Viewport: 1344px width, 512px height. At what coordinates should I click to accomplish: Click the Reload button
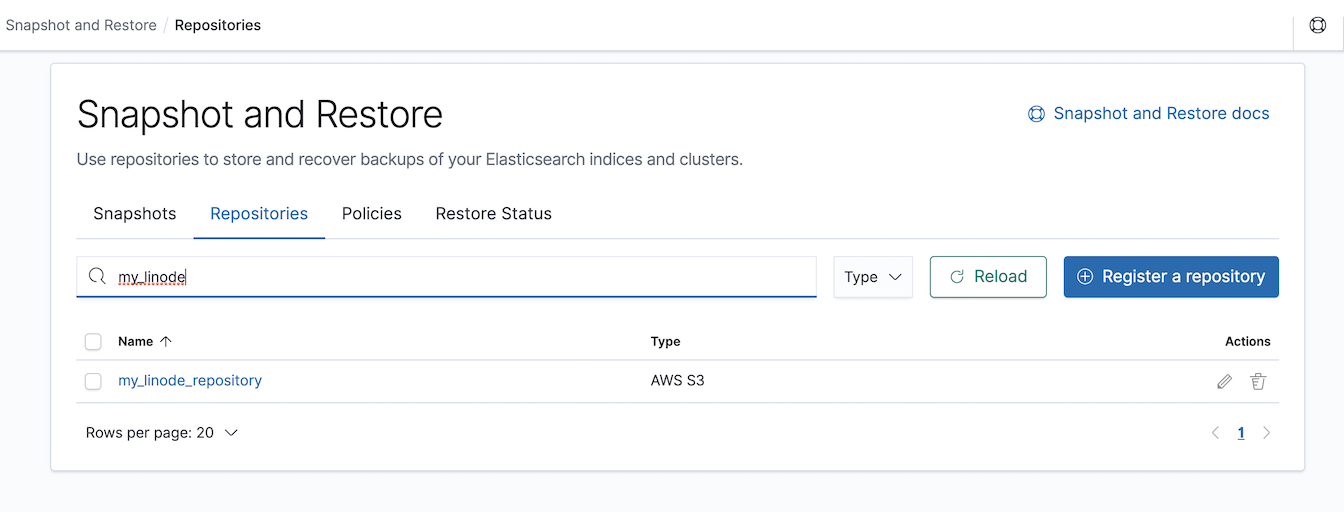pyautogui.click(x=988, y=277)
